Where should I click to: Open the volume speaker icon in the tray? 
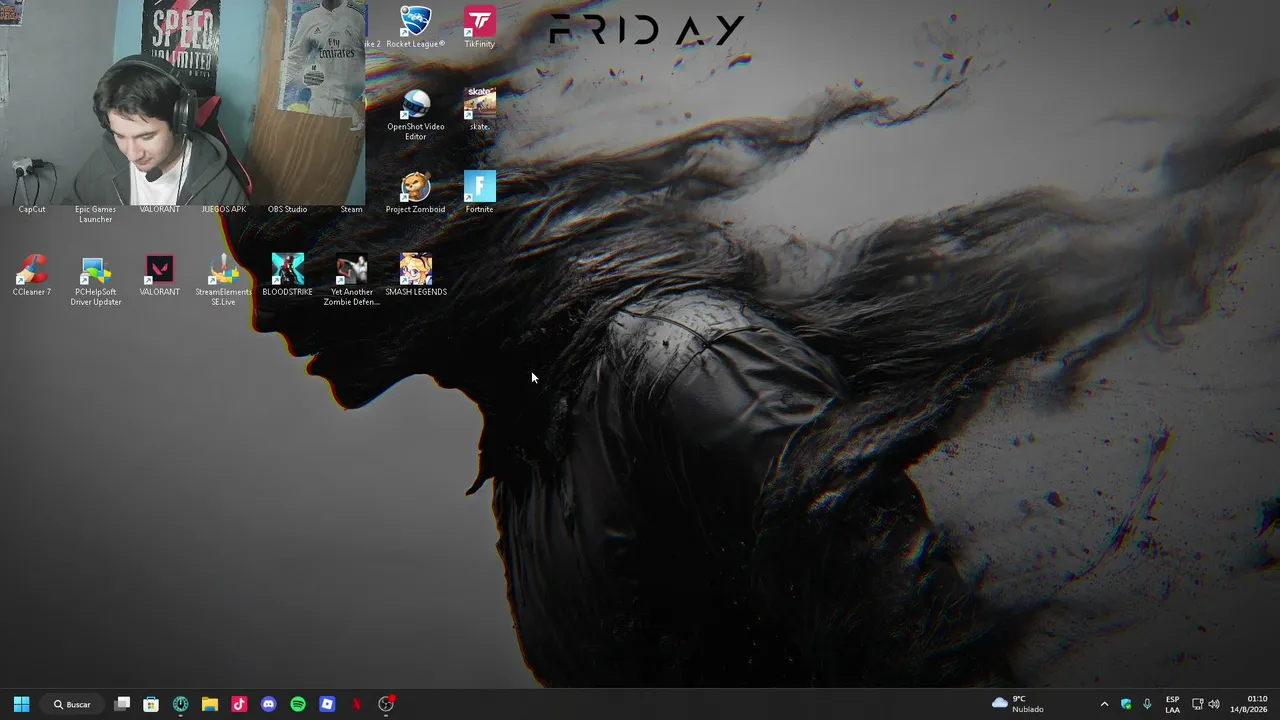[x=1214, y=704]
